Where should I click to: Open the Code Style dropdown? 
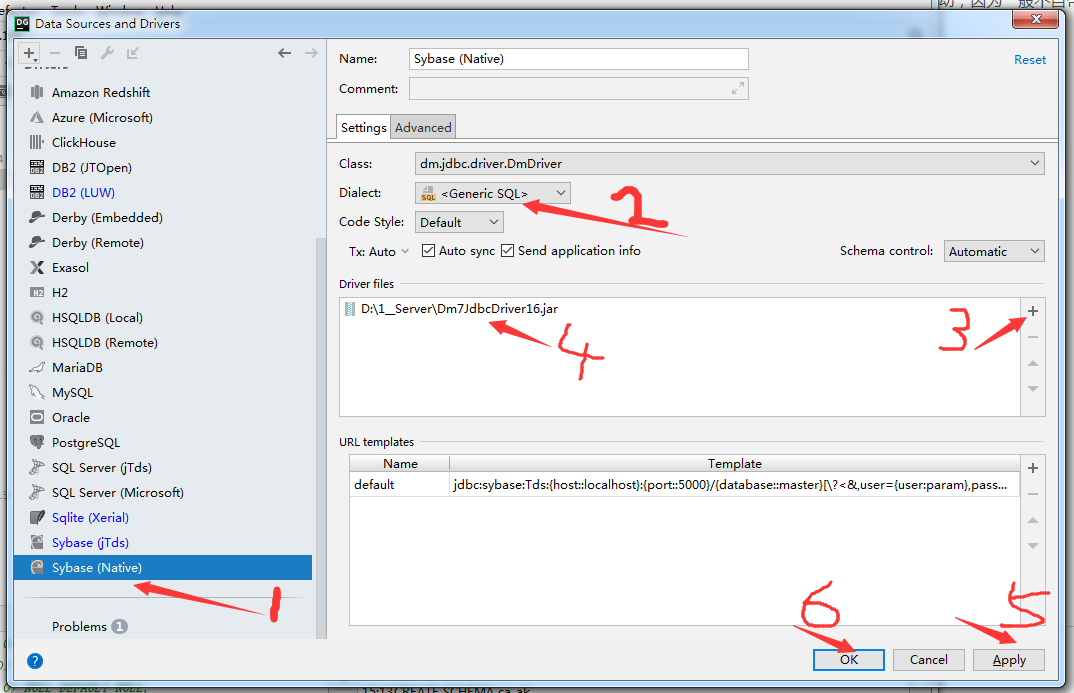tap(459, 223)
